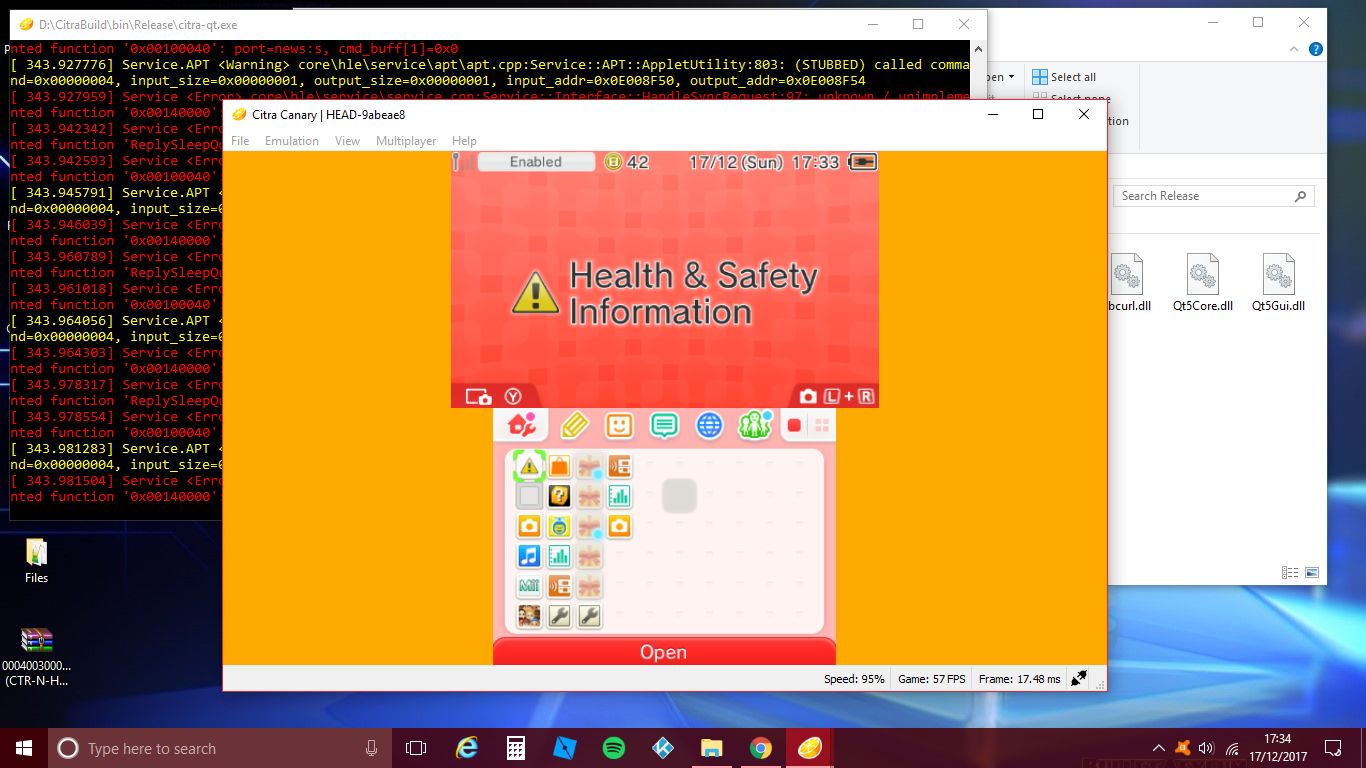Click Select all in Explorer ribbon
1366x768 pixels.
[x=1064, y=77]
